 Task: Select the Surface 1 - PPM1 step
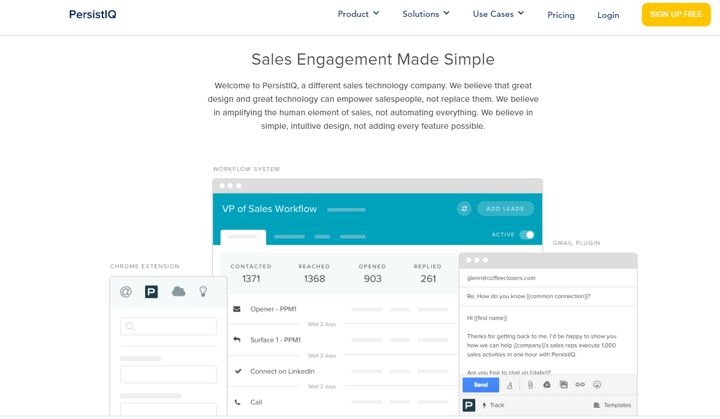point(276,340)
